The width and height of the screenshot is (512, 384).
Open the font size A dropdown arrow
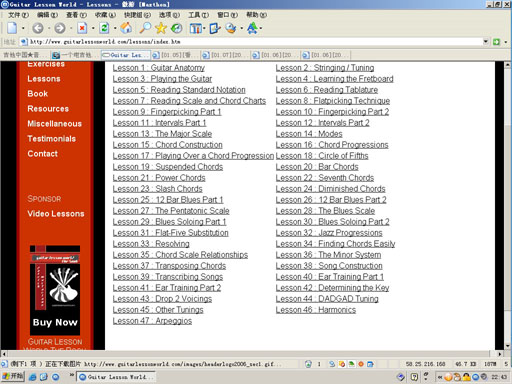coord(261,29)
